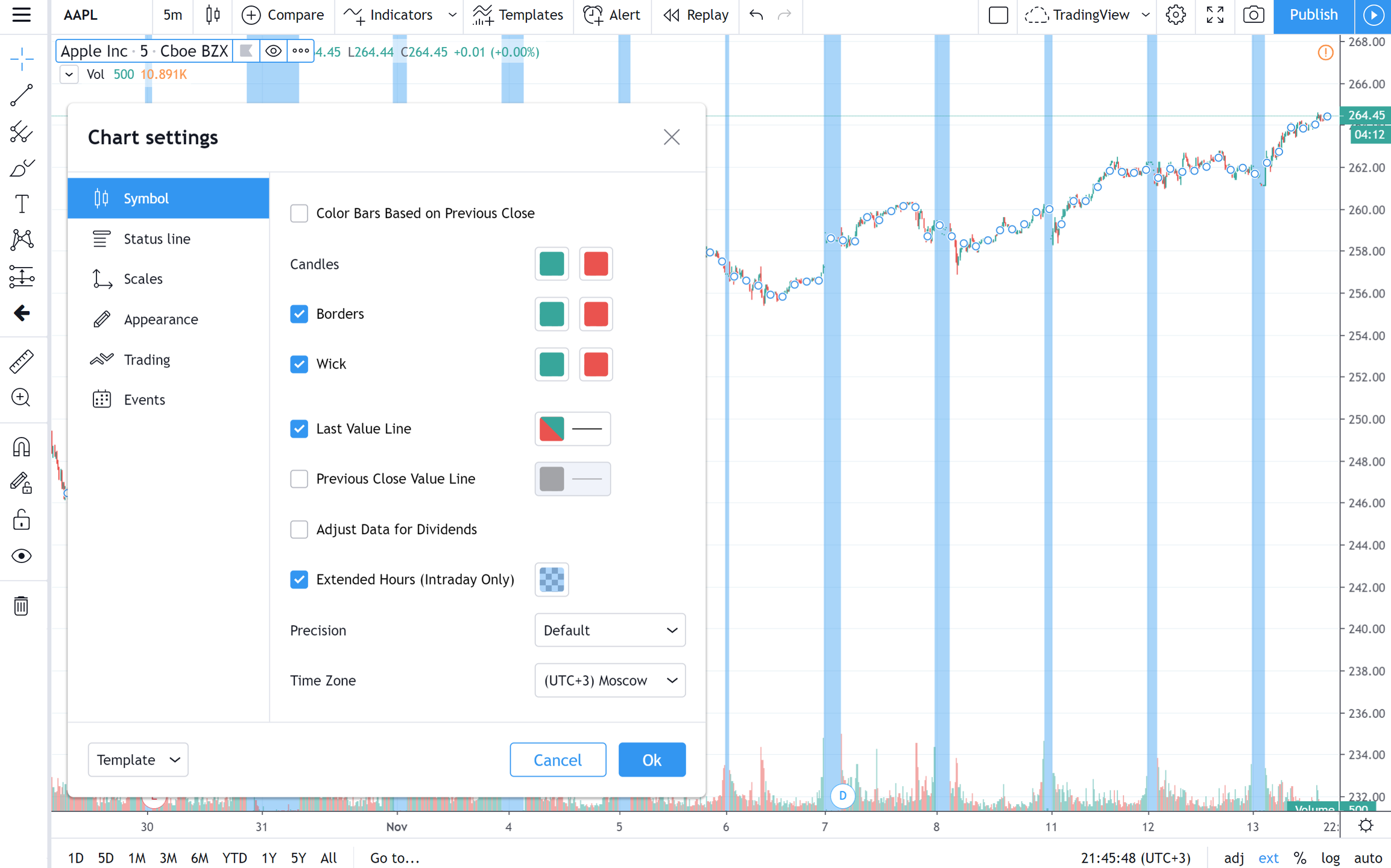Activate the magnet mode icon
Image resolution: width=1391 pixels, height=868 pixels.
coord(22,447)
